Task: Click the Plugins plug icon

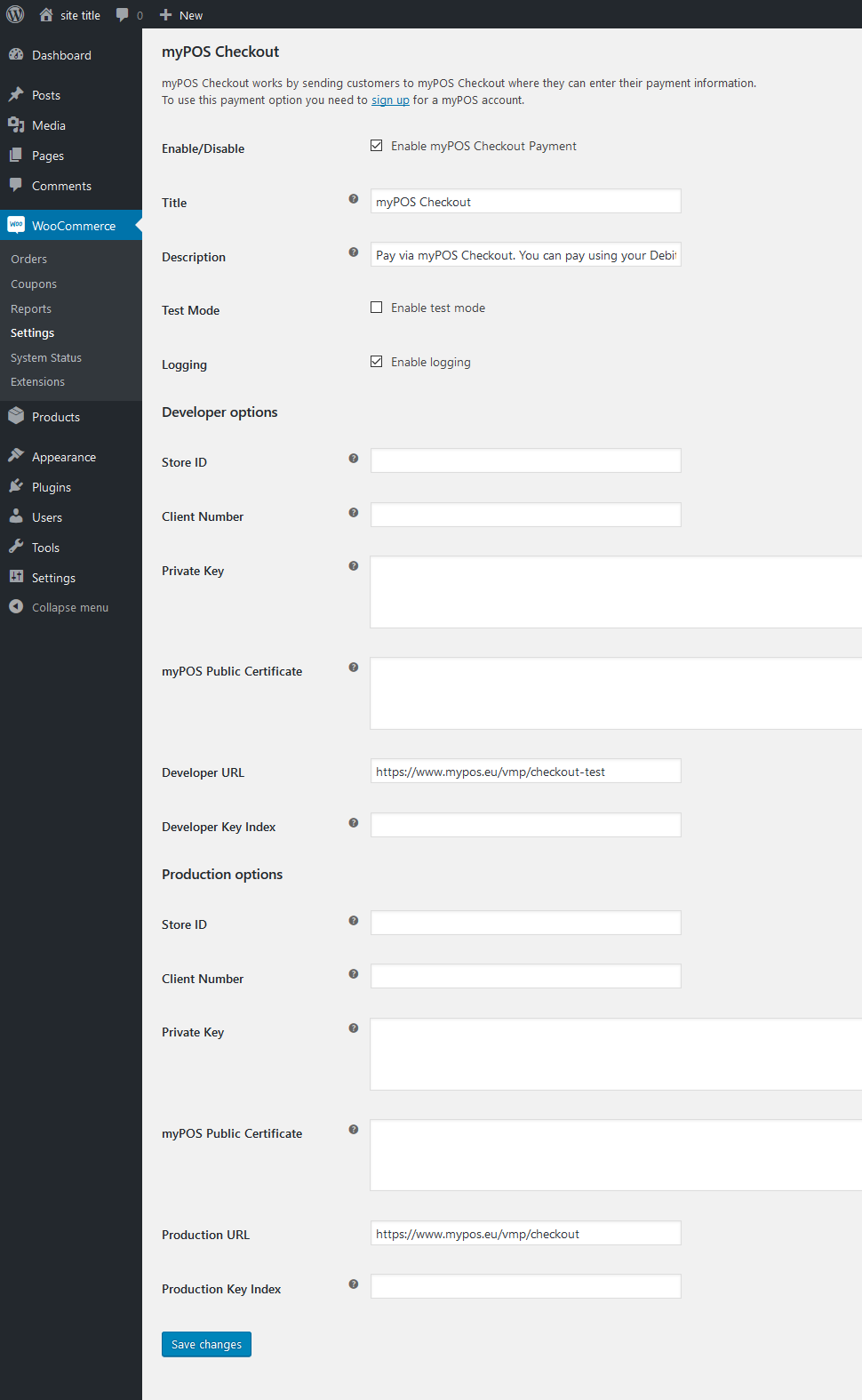Action: coord(16,486)
